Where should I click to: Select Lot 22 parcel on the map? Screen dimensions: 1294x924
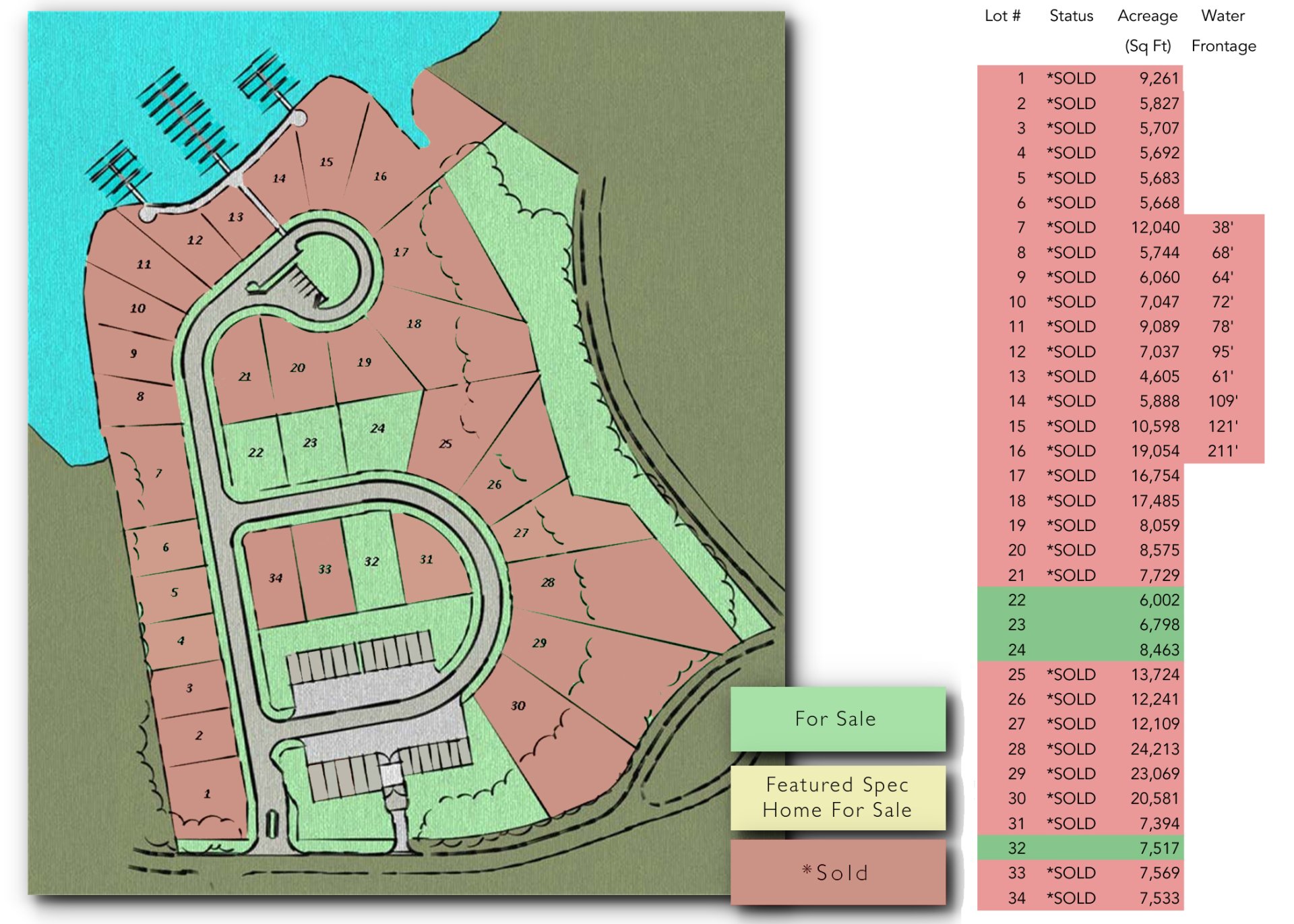[256, 453]
